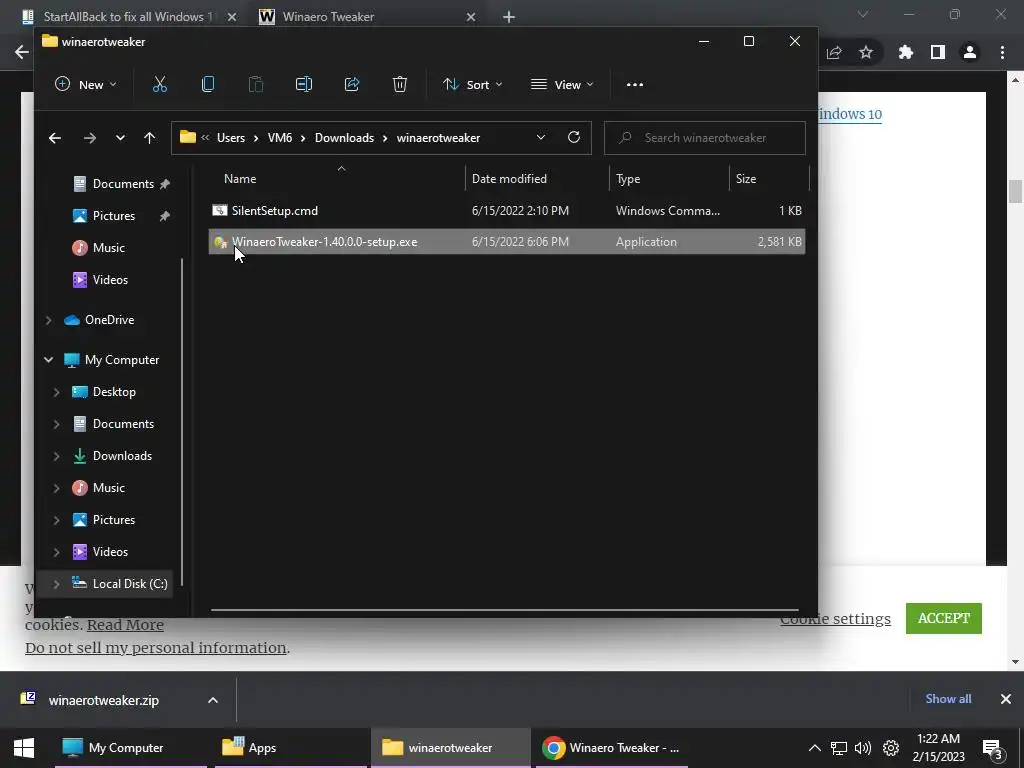Click the Type column header
Screen dimensions: 1024x768
tap(628, 178)
